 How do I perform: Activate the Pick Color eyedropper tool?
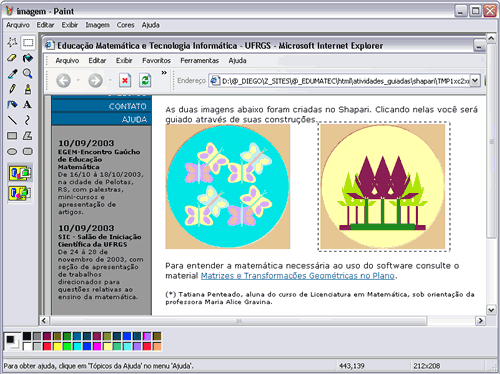tap(12, 74)
